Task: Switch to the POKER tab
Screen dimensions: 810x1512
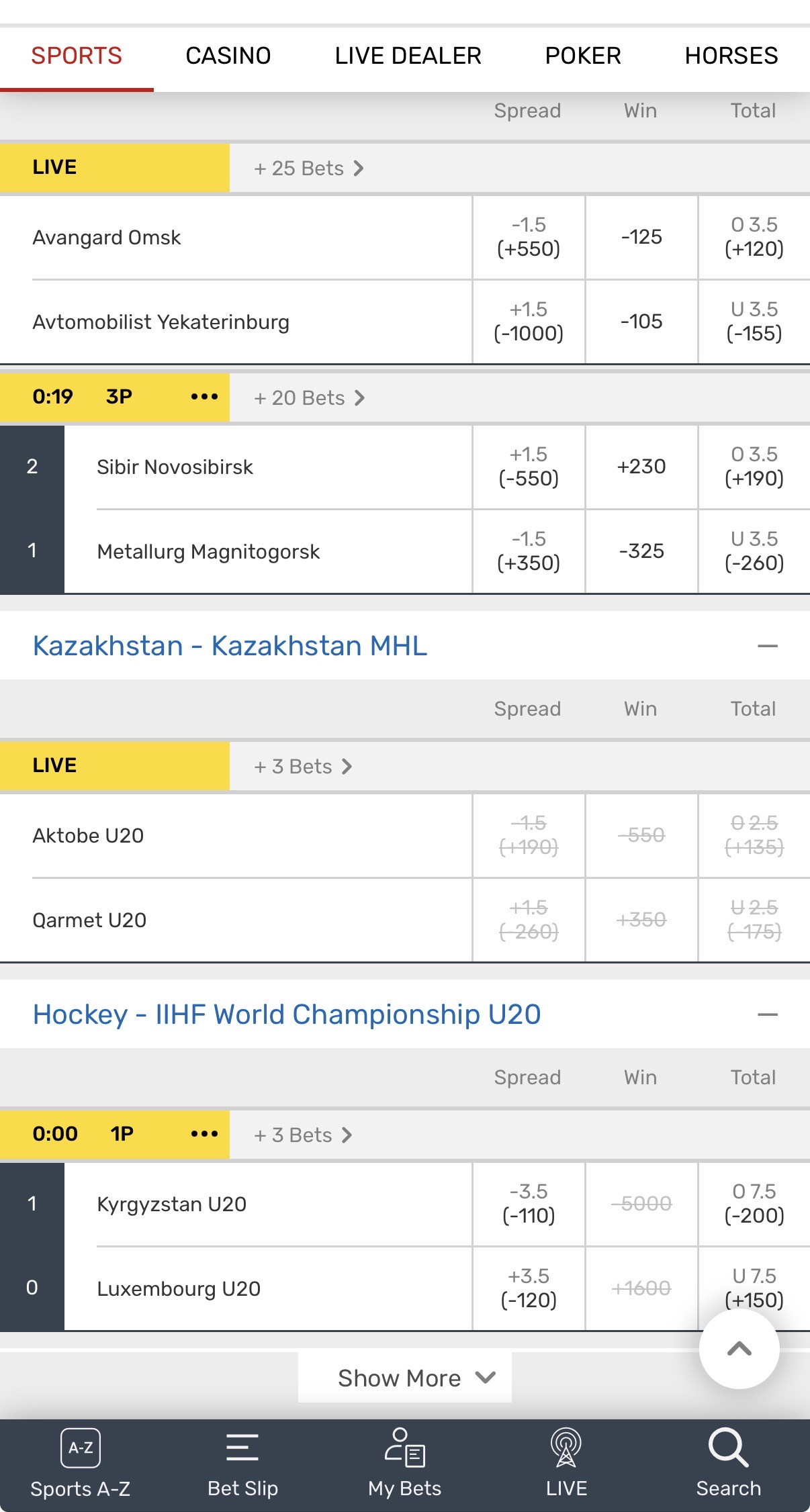Action: point(583,56)
